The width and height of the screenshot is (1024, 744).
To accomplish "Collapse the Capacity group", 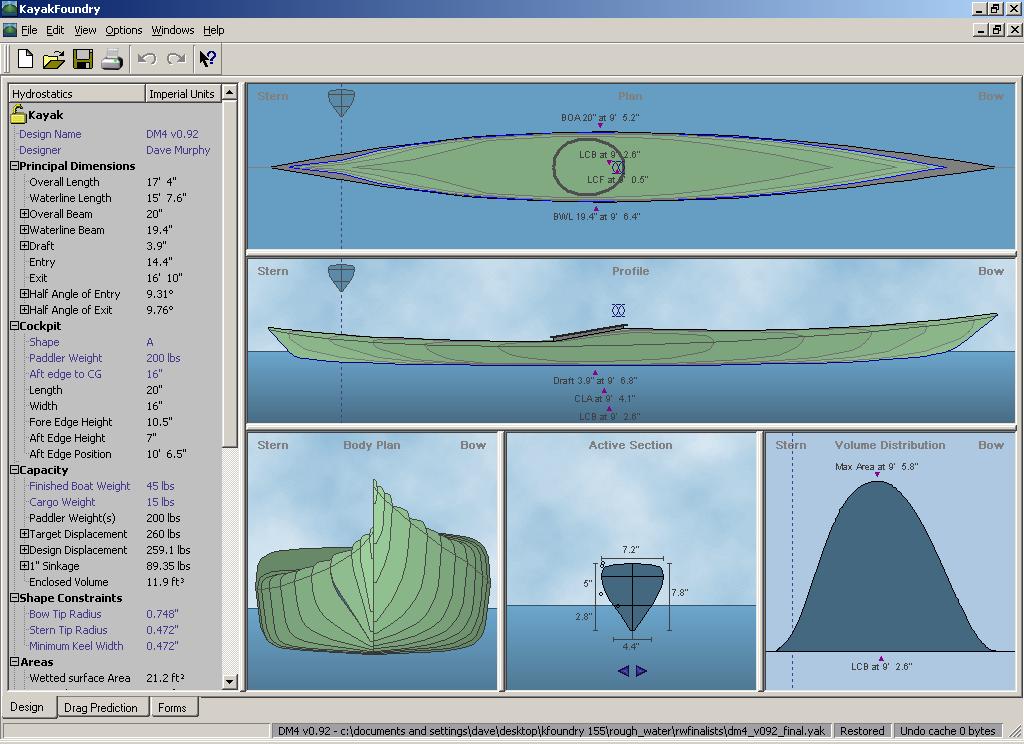I will pyautogui.click(x=14, y=470).
